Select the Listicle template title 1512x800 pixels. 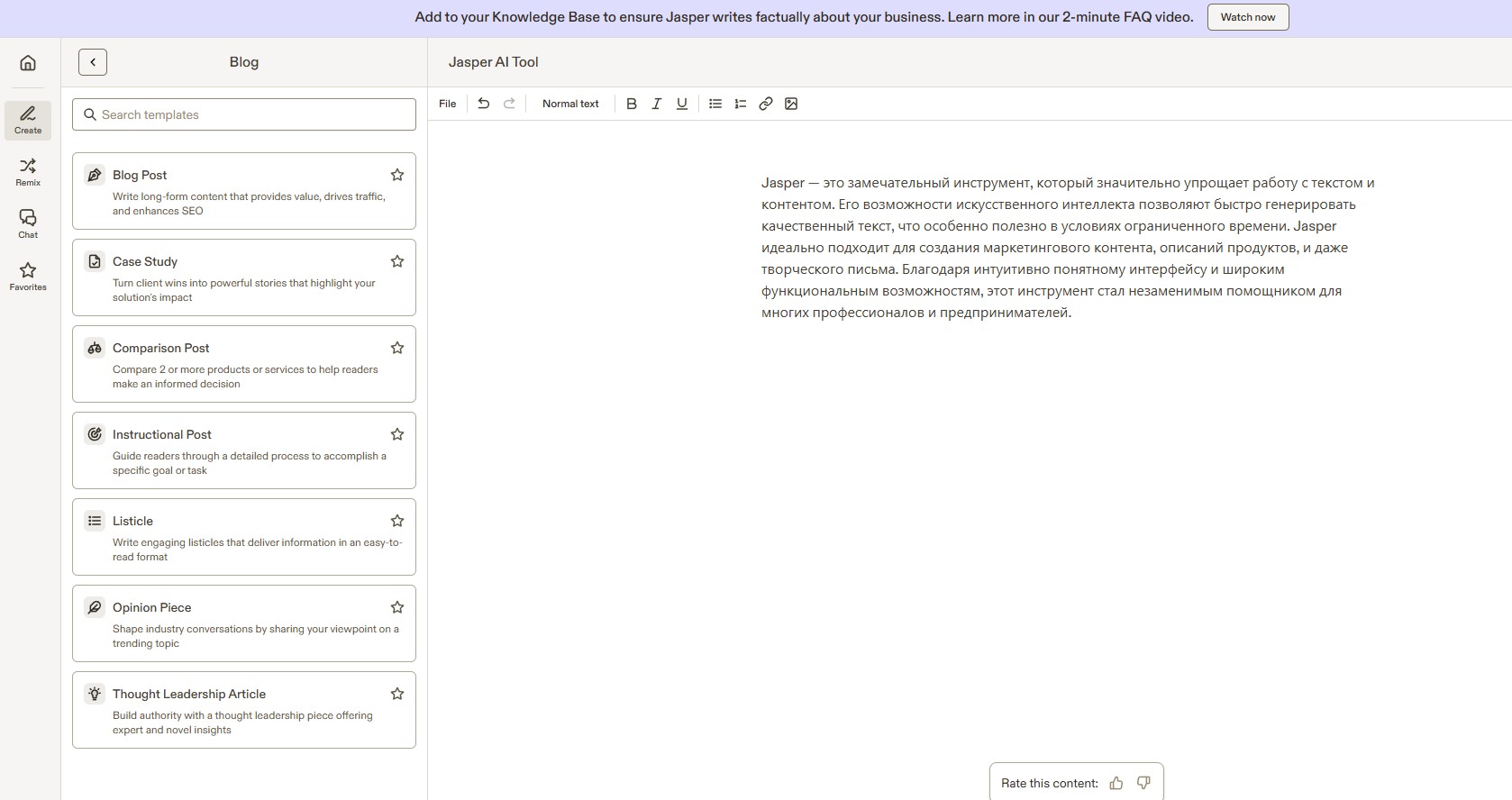pos(132,521)
